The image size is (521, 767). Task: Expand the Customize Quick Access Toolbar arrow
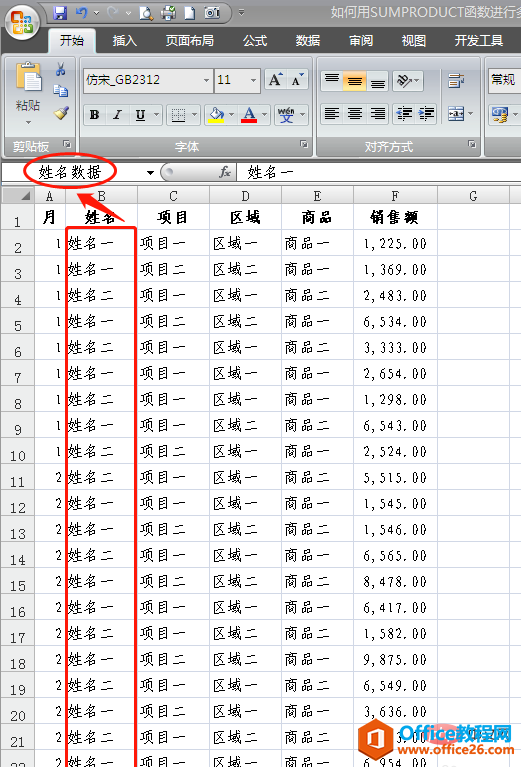click(x=241, y=13)
